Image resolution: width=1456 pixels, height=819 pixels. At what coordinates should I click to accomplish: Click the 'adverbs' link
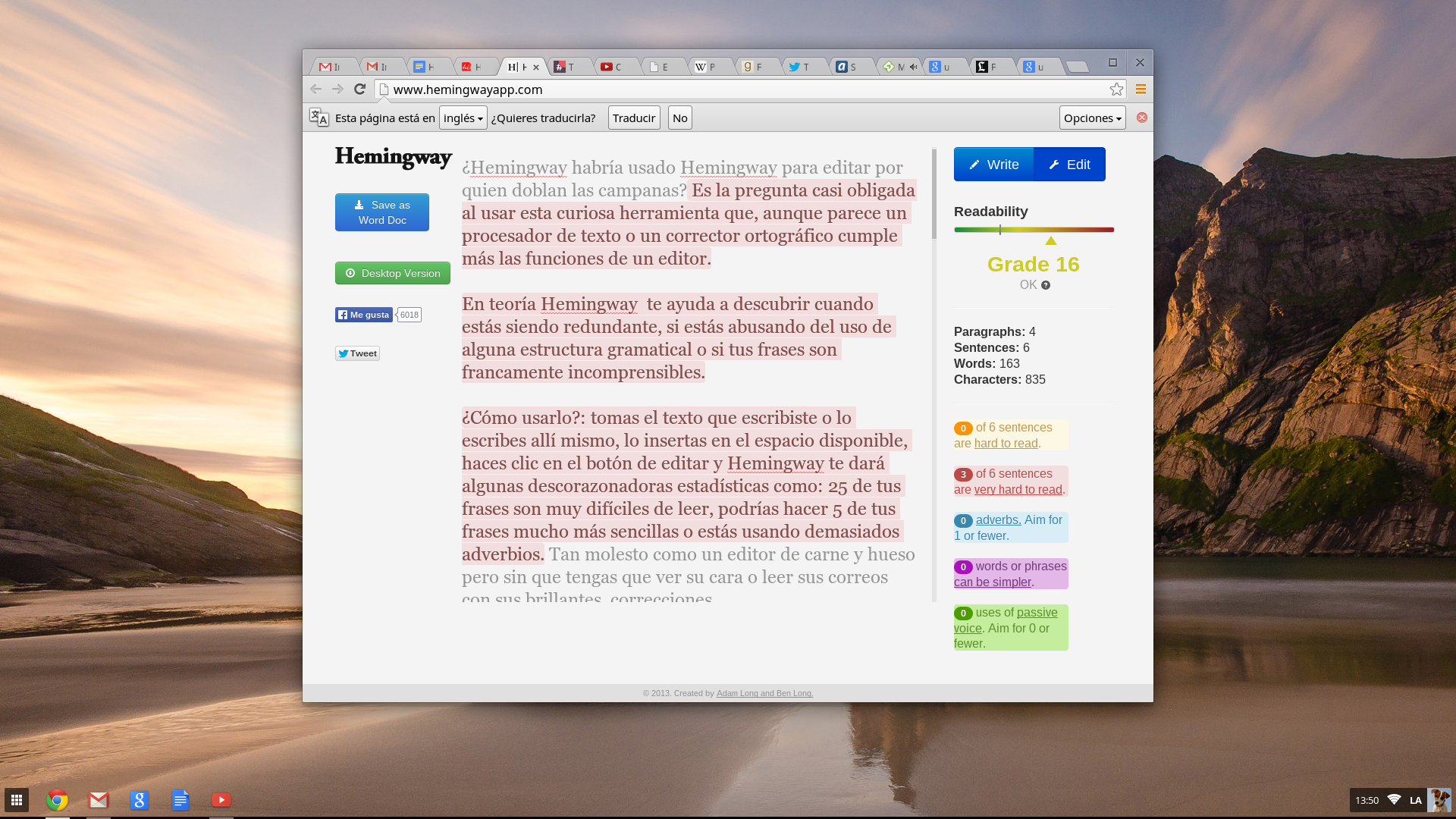point(998,520)
